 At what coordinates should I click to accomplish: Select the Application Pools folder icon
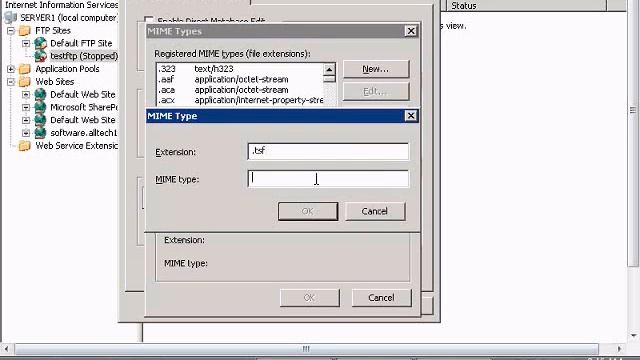click(x=25, y=69)
